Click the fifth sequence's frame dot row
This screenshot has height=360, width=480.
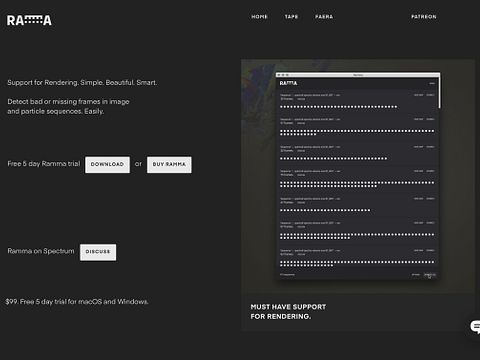click(325, 210)
